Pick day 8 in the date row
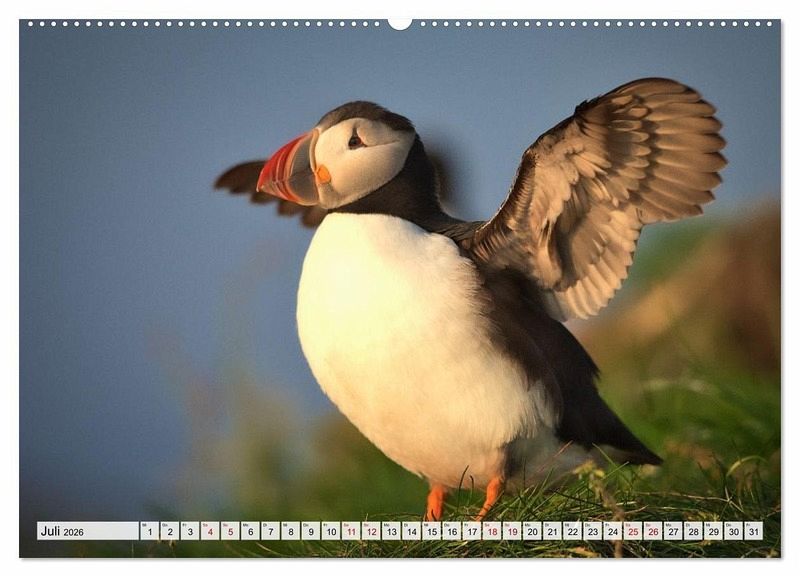This screenshot has width=800, height=577. [x=290, y=531]
